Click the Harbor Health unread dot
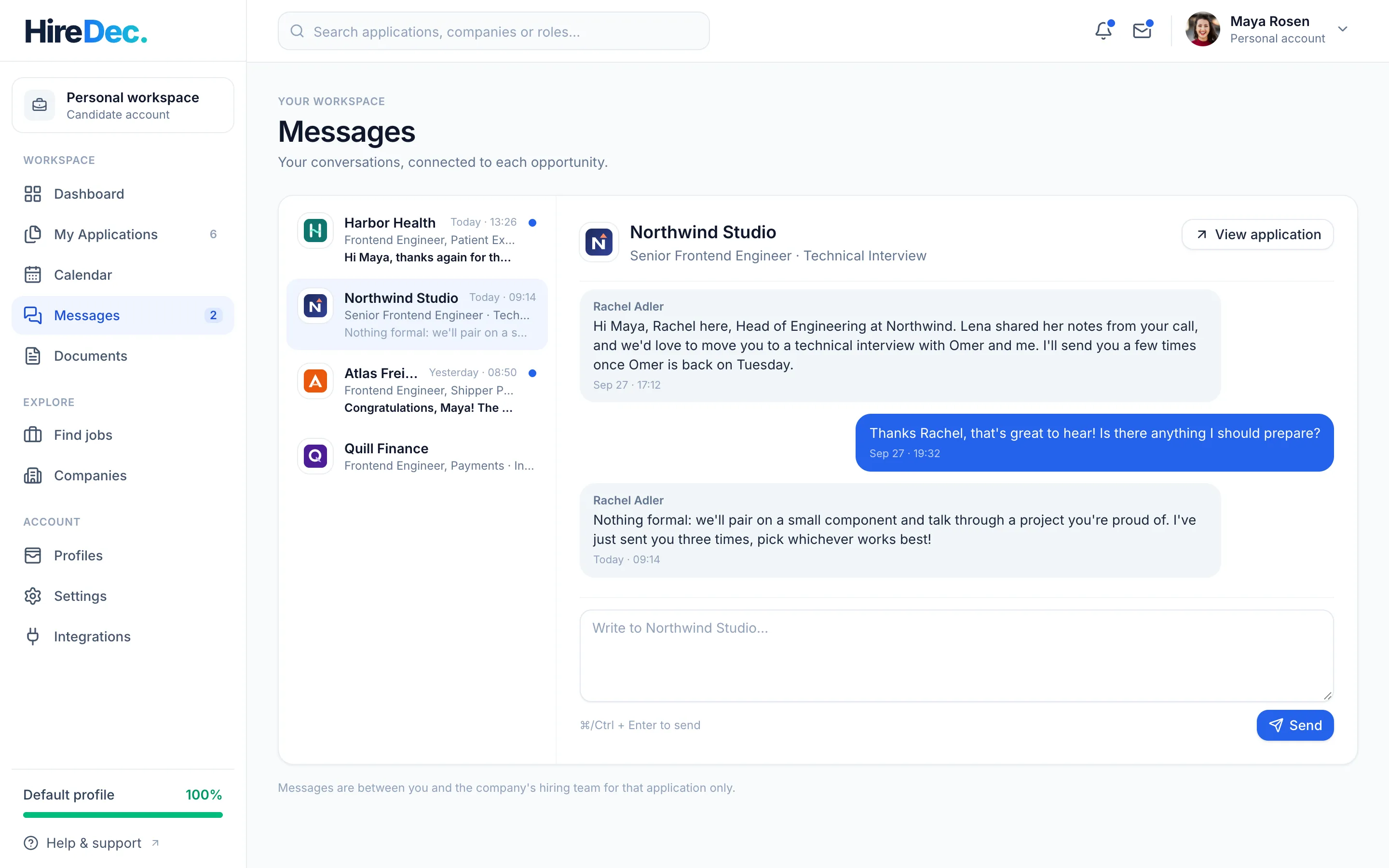Image resolution: width=1389 pixels, height=868 pixels. 532,223
